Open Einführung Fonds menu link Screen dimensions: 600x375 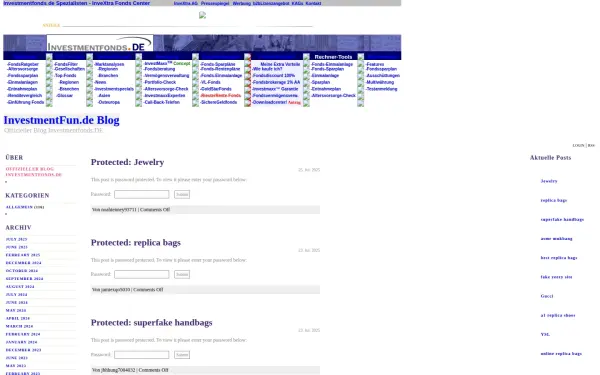click(26, 102)
